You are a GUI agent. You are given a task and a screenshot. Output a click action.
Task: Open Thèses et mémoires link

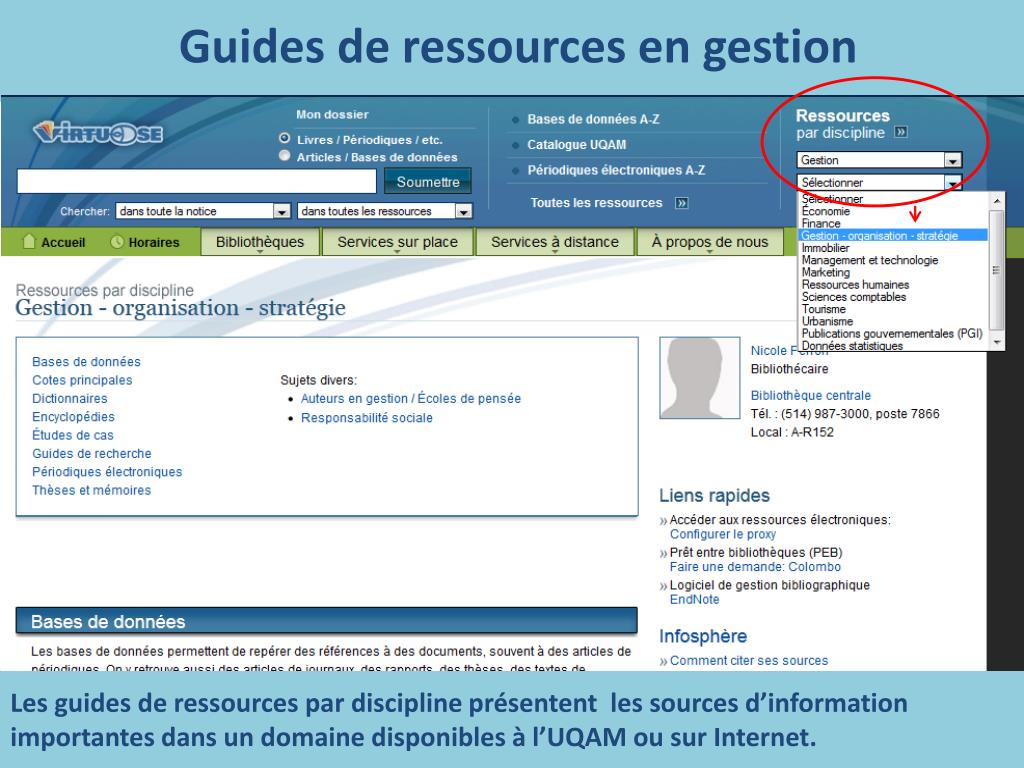coord(91,490)
